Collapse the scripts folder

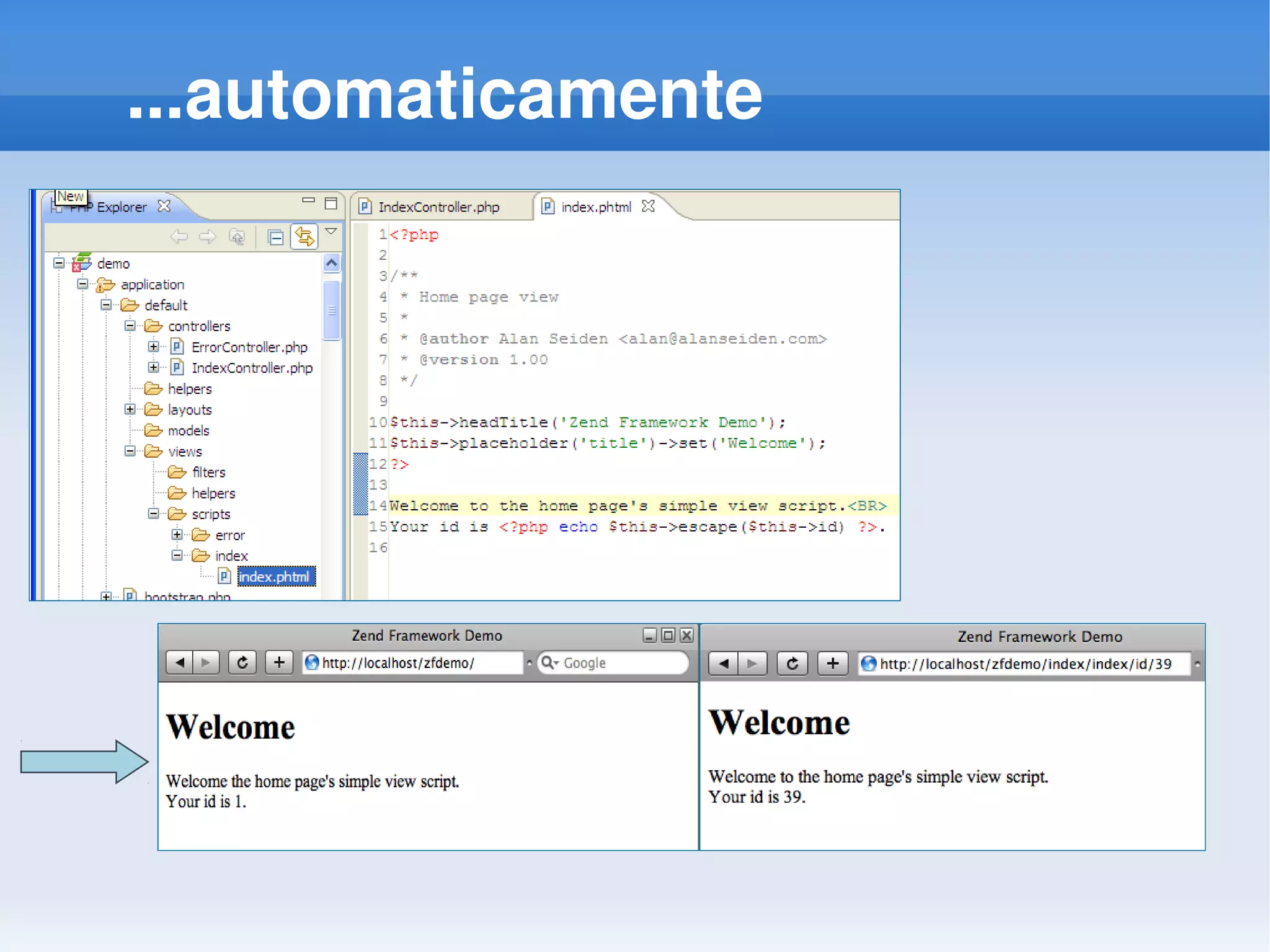(153, 514)
